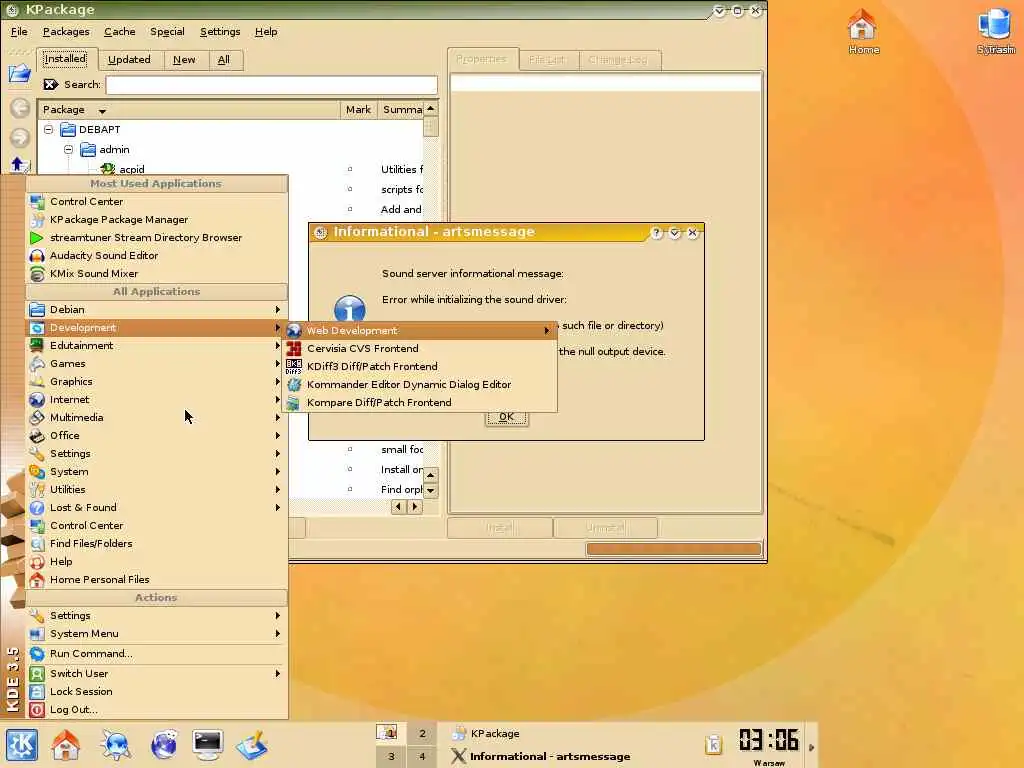Image resolution: width=1024 pixels, height=768 pixels.
Task: Open Kommander Editor Dynamic Dialog Editor
Action: click(420, 385)
